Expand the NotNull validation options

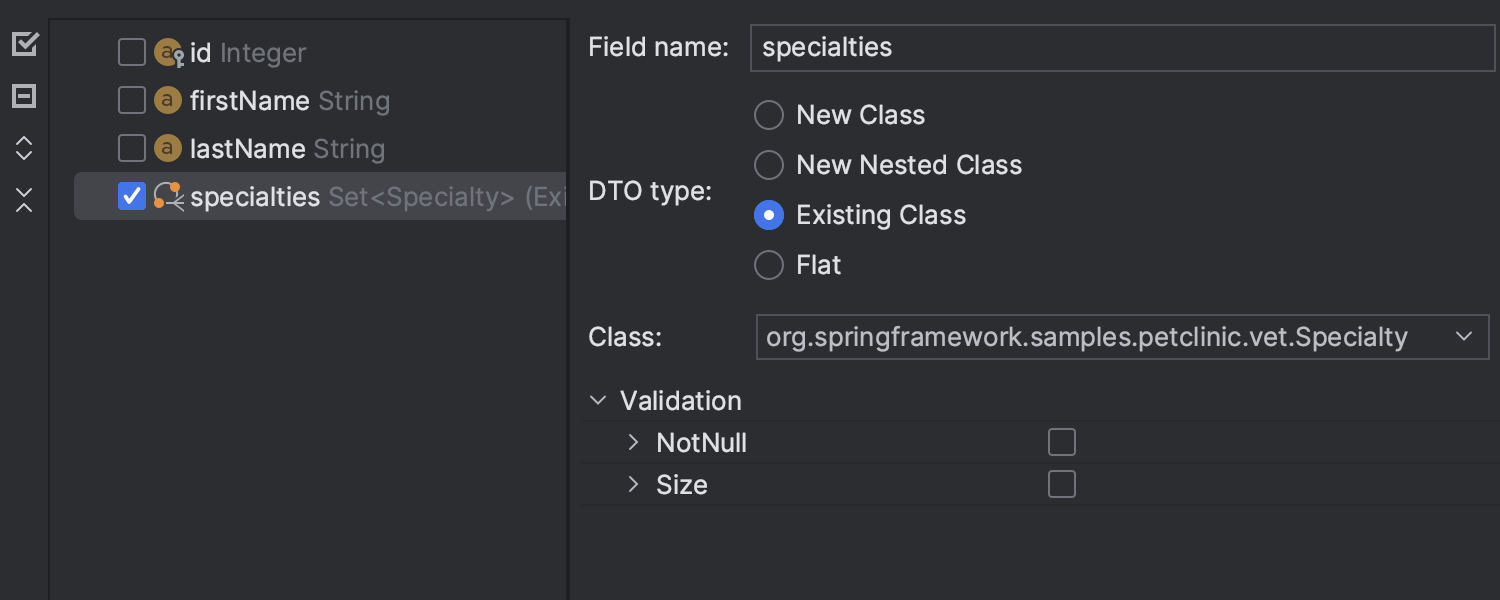(633, 443)
